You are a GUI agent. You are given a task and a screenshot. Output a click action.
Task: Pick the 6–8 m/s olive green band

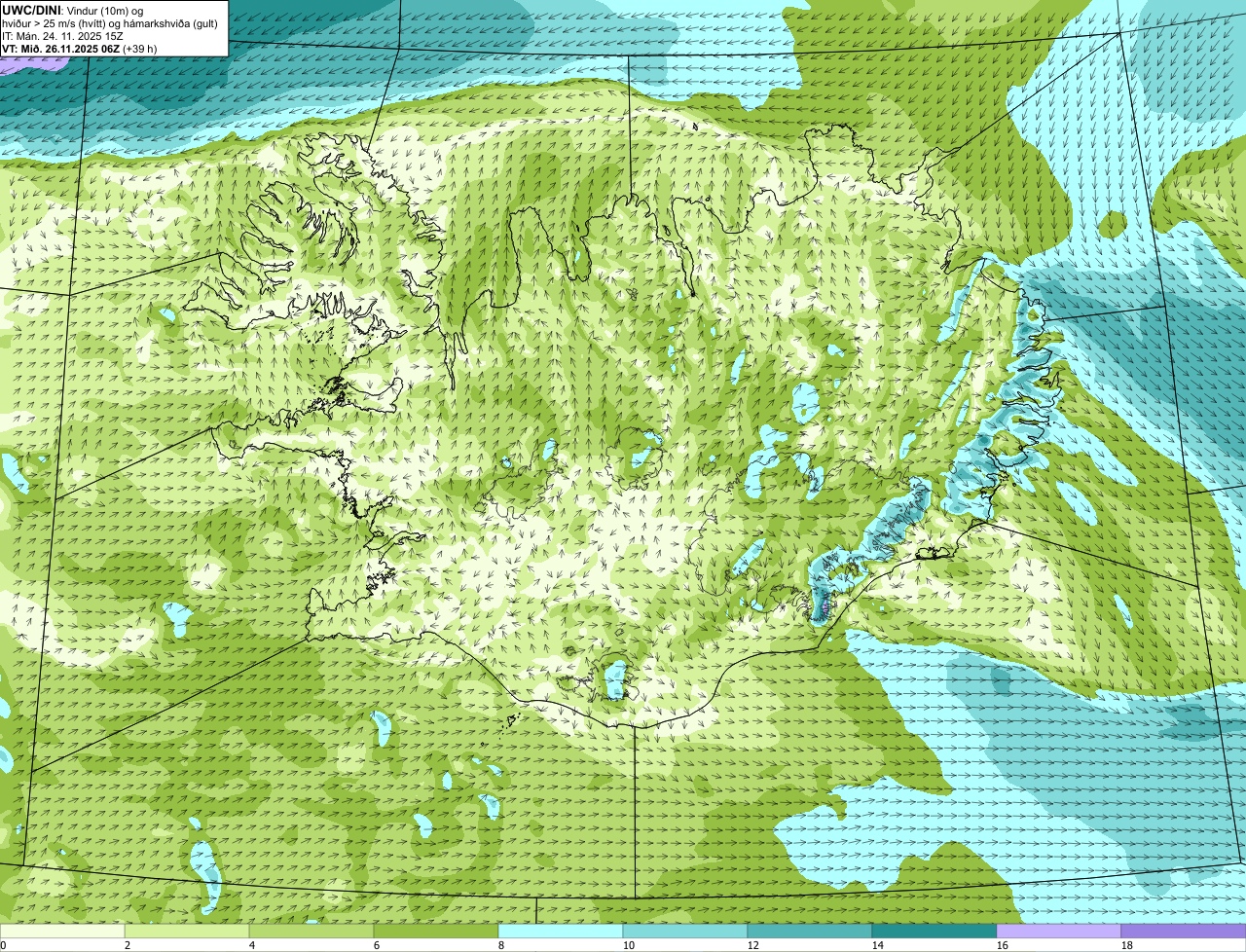[x=436, y=932]
